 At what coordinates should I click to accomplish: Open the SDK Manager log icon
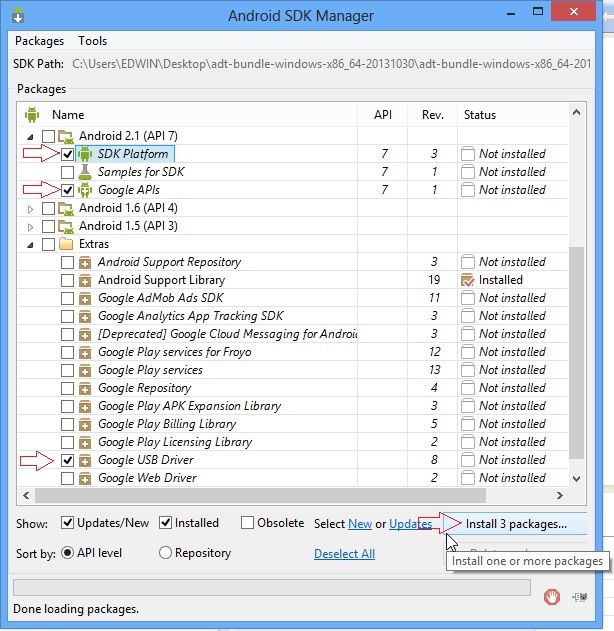click(x=579, y=597)
